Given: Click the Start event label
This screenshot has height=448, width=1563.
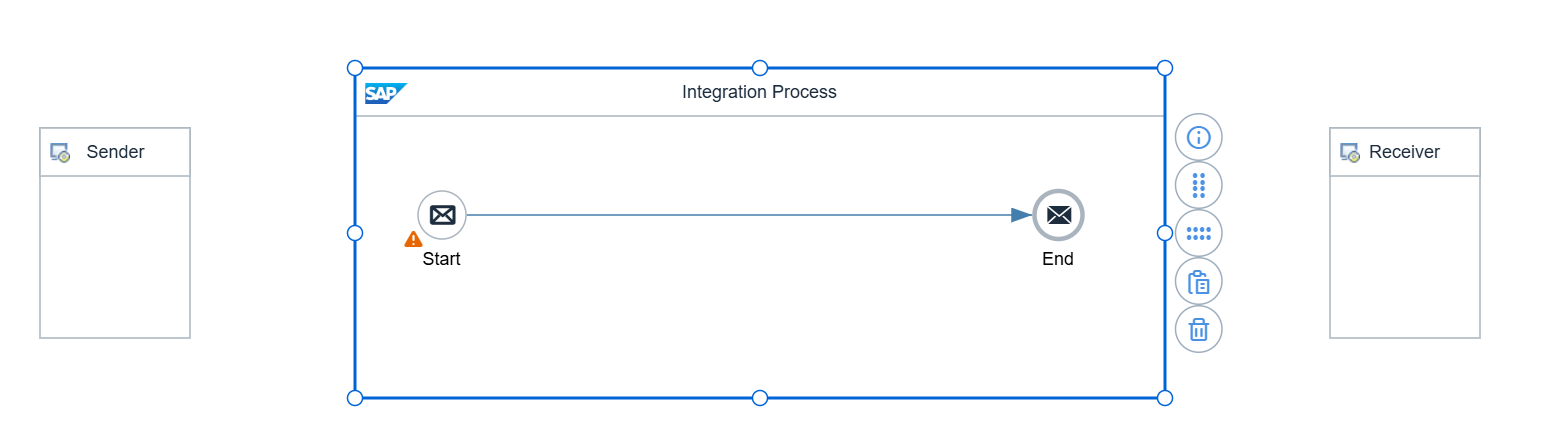Looking at the screenshot, I should point(441,259).
